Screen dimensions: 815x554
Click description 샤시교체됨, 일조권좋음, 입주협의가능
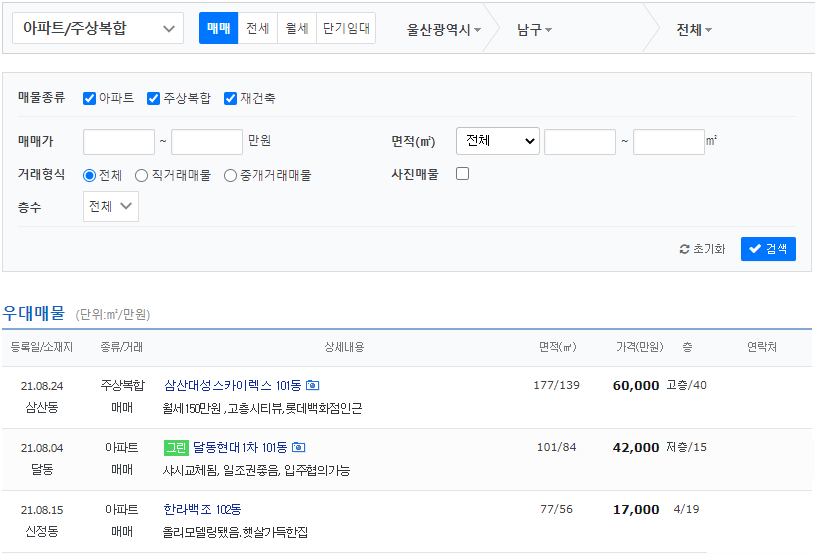(256, 470)
